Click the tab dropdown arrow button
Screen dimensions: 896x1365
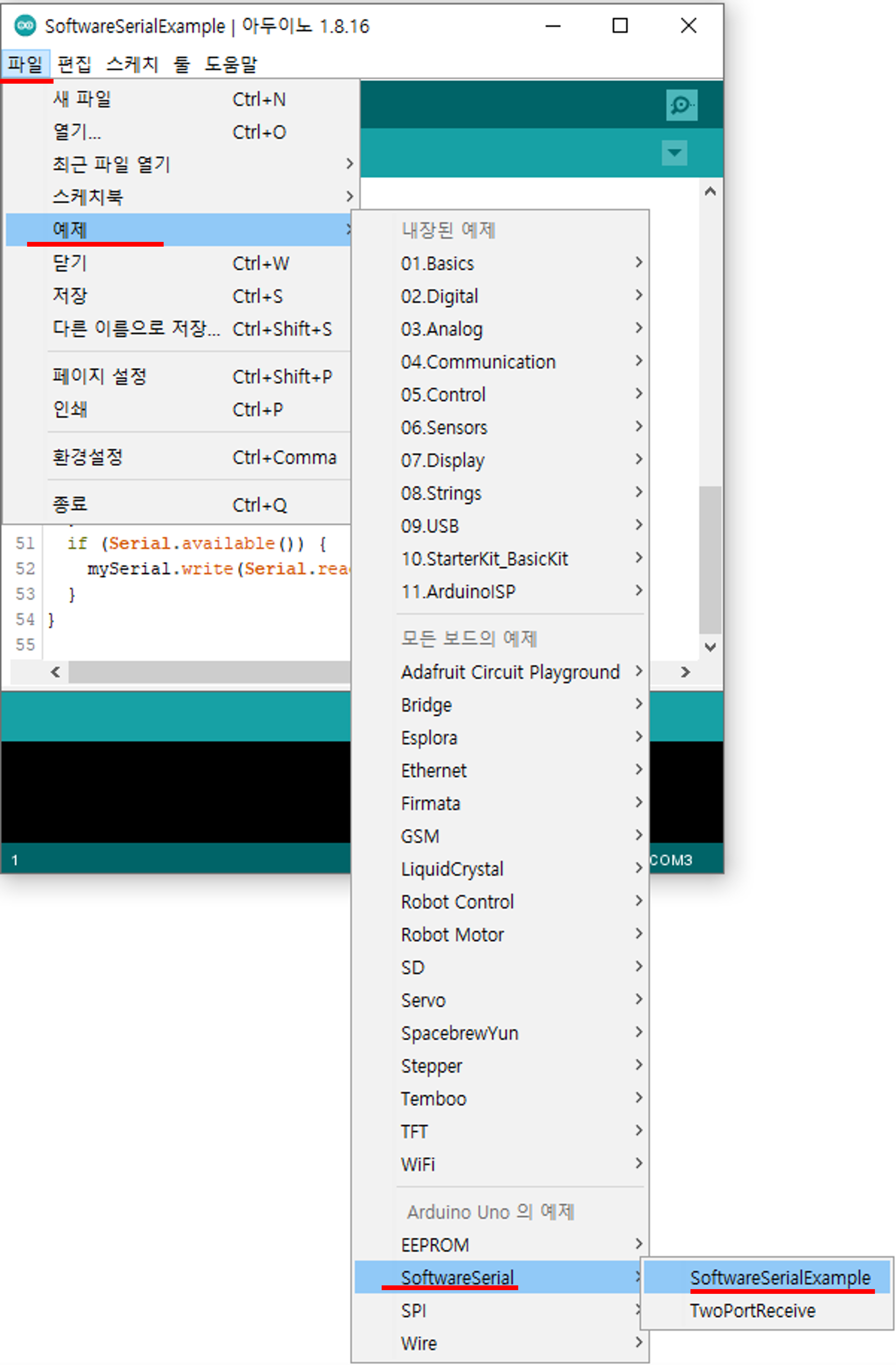click(x=674, y=152)
